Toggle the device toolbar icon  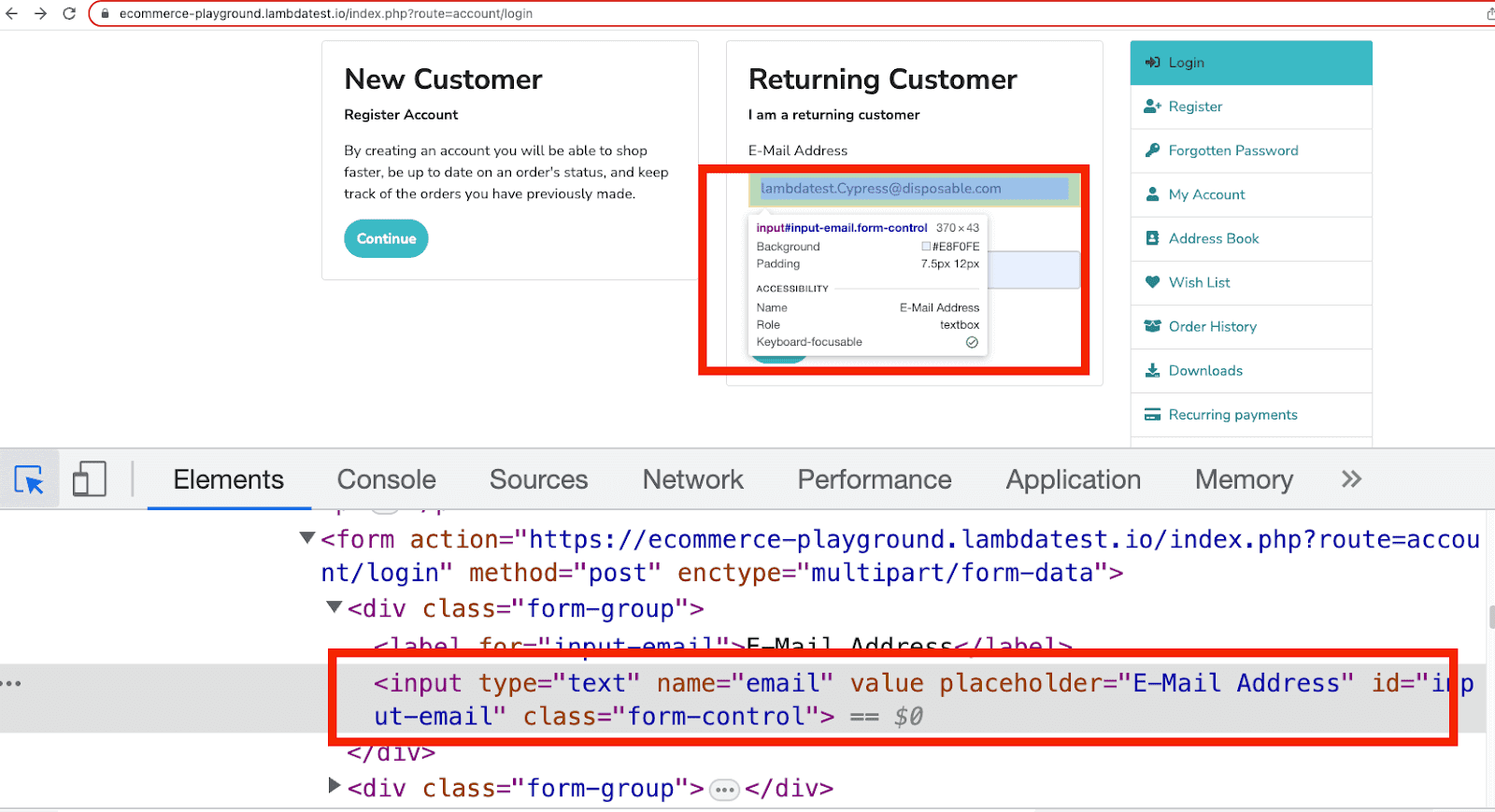tap(90, 479)
